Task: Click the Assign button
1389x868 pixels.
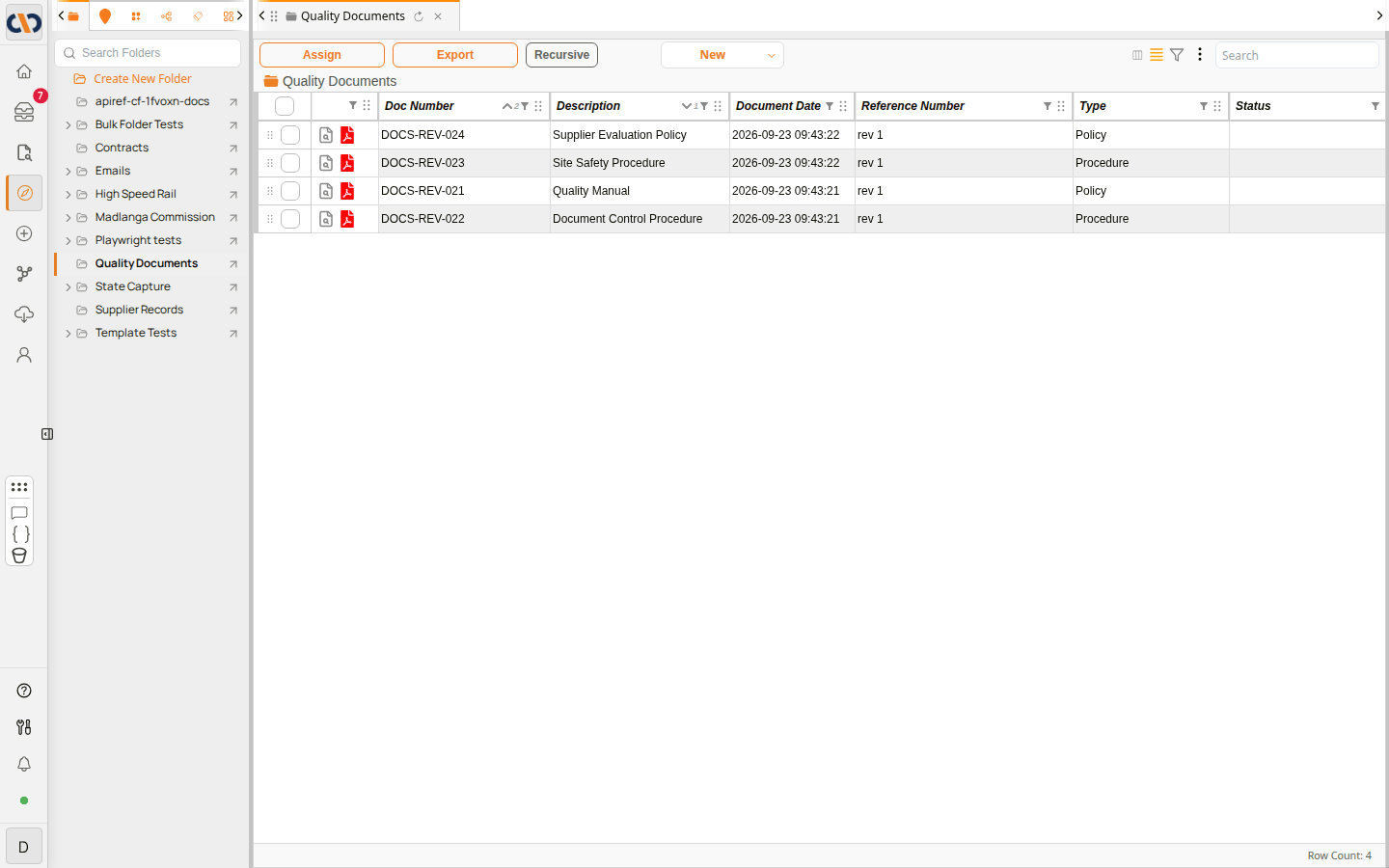Action: pyautogui.click(x=322, y=55)
